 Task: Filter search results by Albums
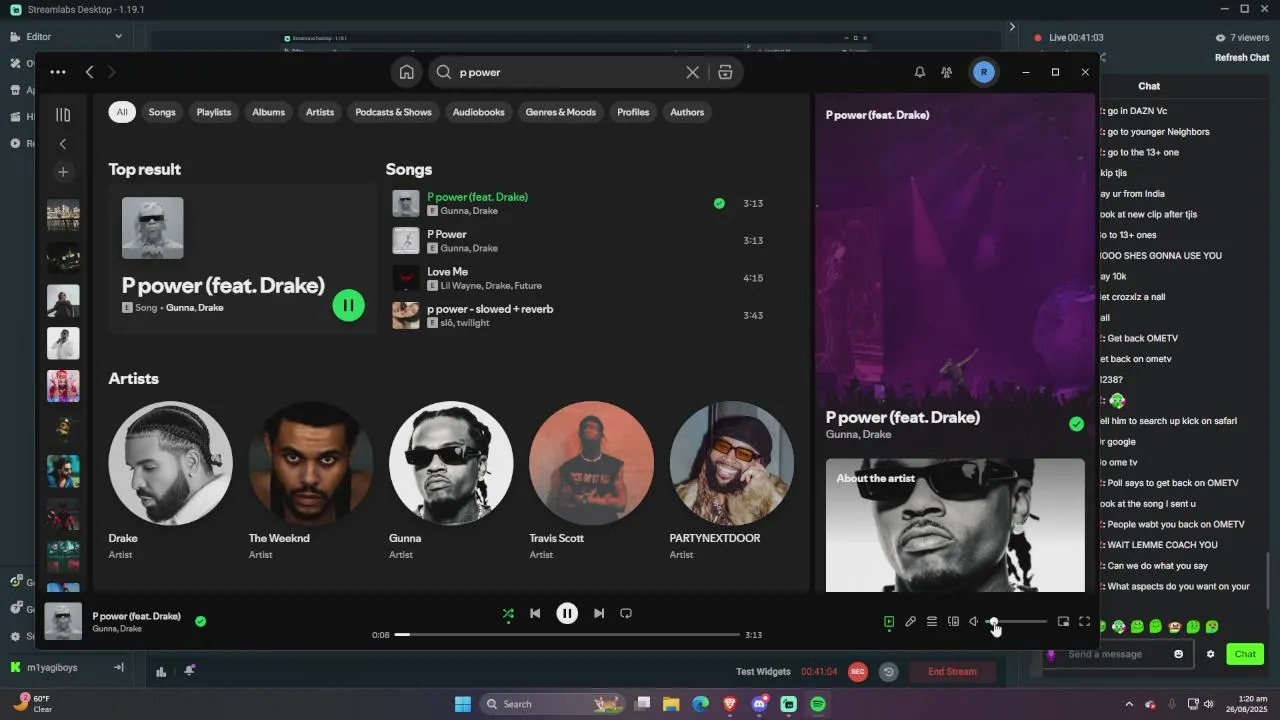tap(268, 112)
